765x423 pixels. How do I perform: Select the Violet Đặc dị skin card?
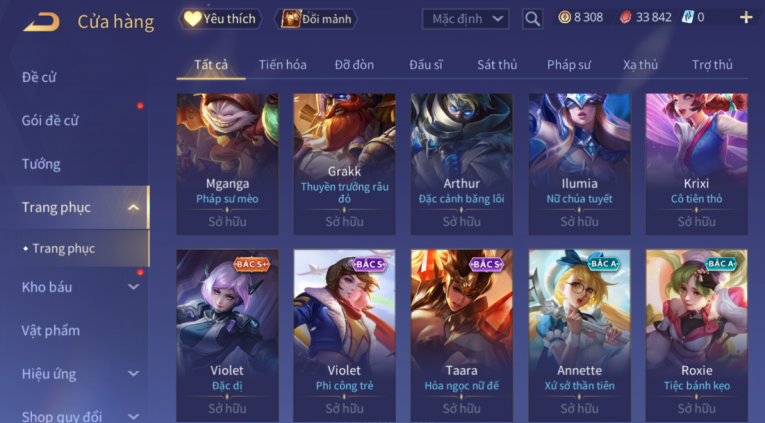coord(227,336)
